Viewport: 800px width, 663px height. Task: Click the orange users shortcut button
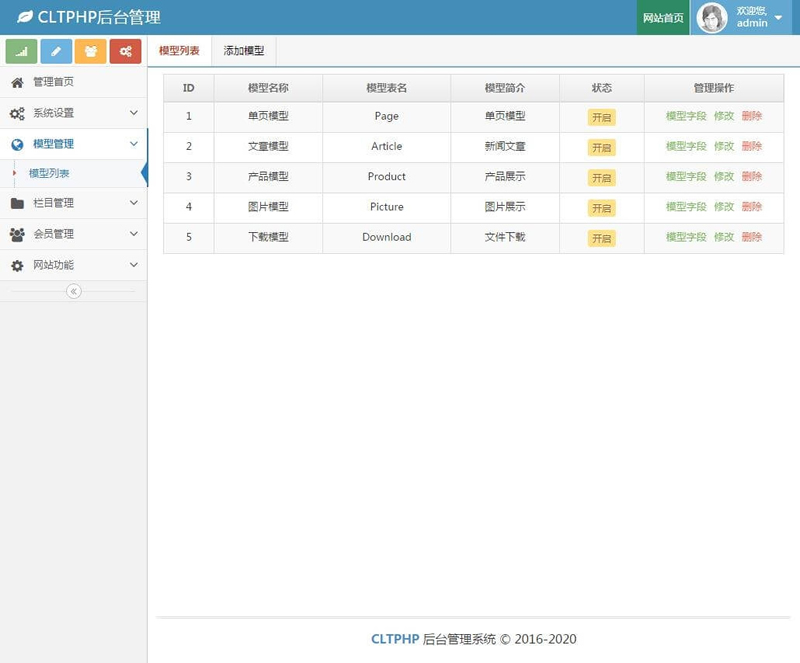(90, 51)
